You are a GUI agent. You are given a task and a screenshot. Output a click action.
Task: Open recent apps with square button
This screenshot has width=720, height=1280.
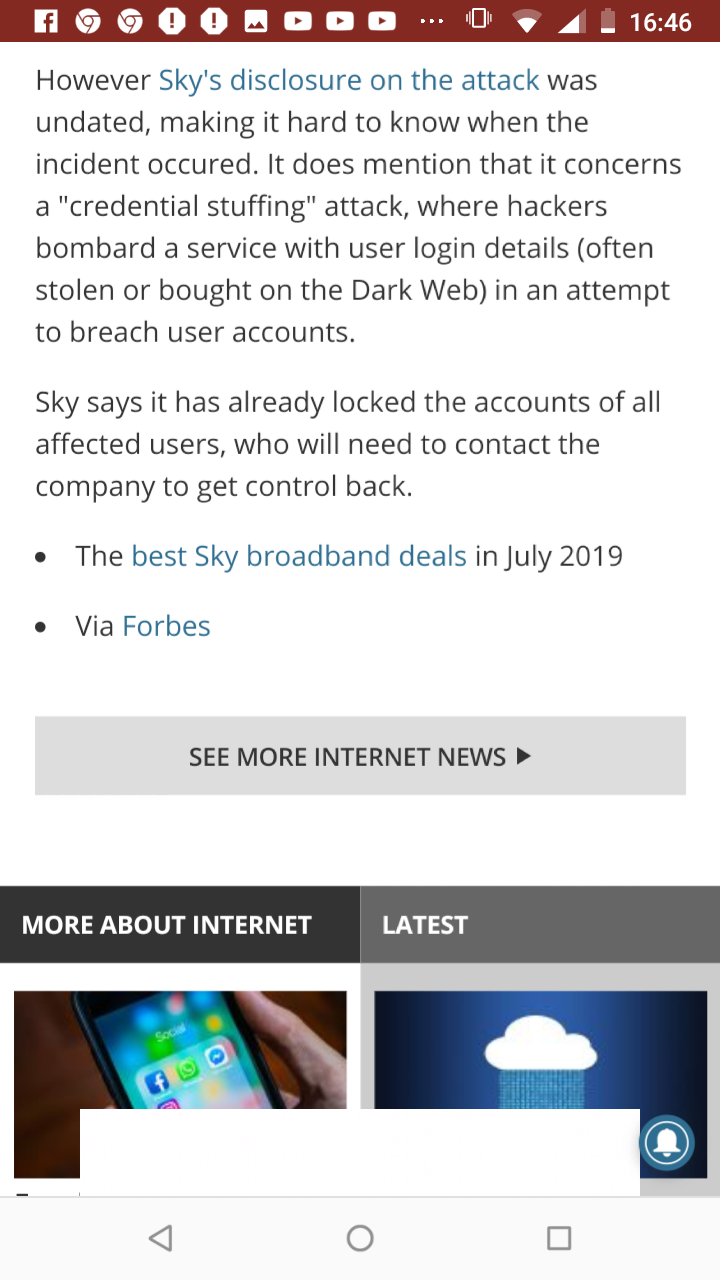559,1238
